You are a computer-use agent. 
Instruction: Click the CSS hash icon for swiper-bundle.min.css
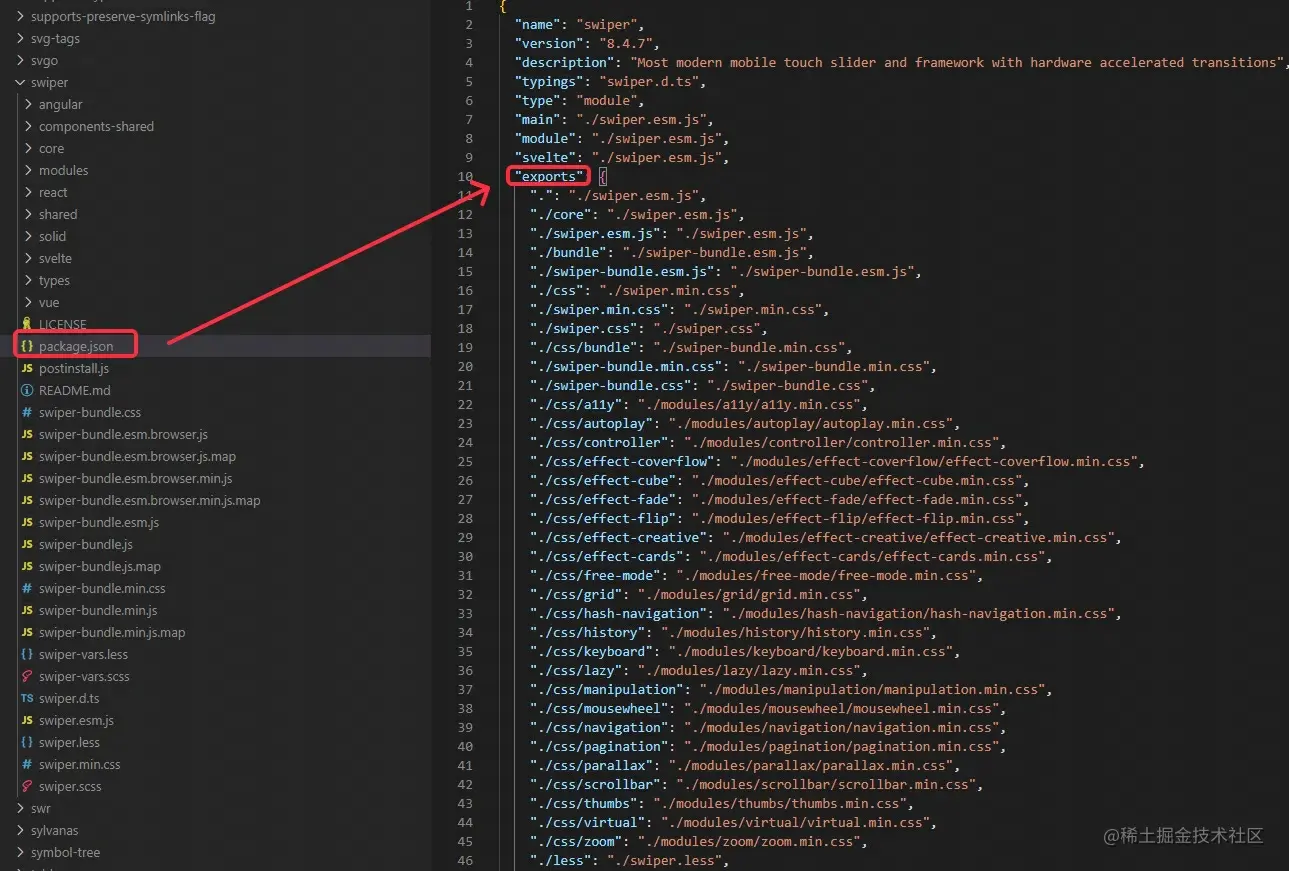(27, 588)
